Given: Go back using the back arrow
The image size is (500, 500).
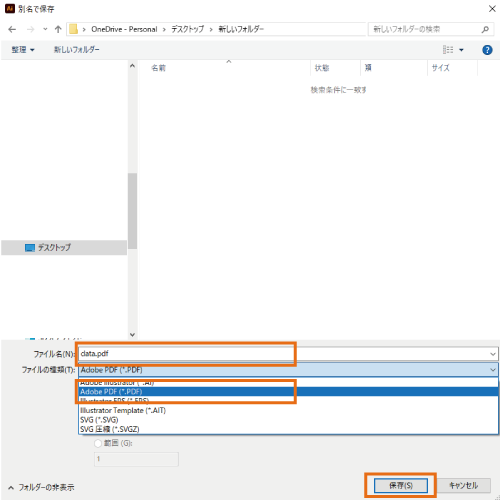Looking at the screenshot, I should pos(12,29).
